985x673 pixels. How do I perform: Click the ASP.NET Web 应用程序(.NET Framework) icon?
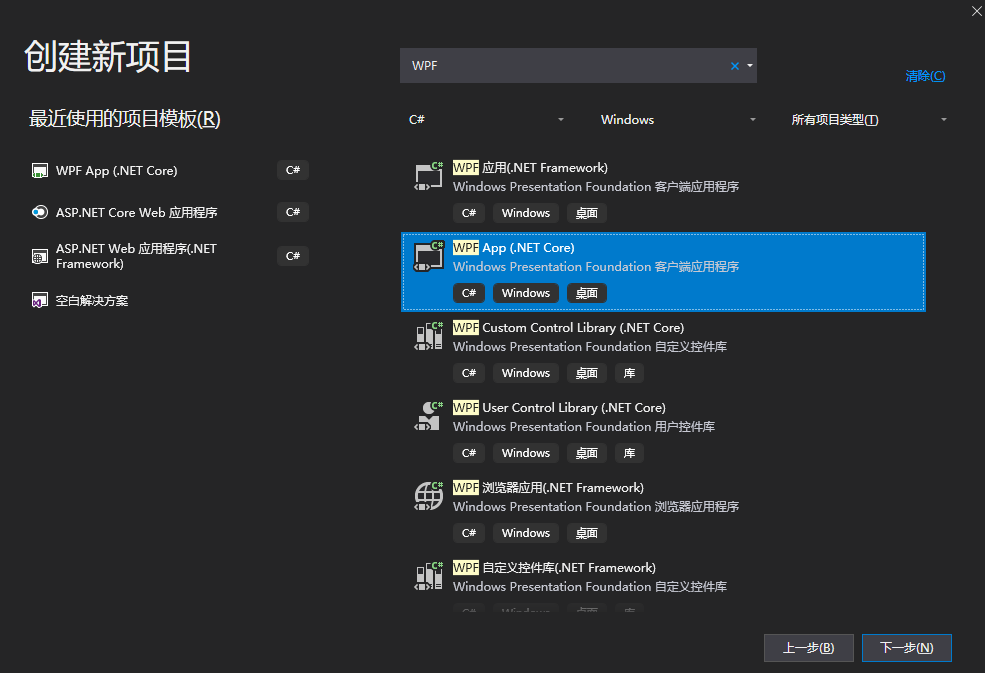point(40,256)
